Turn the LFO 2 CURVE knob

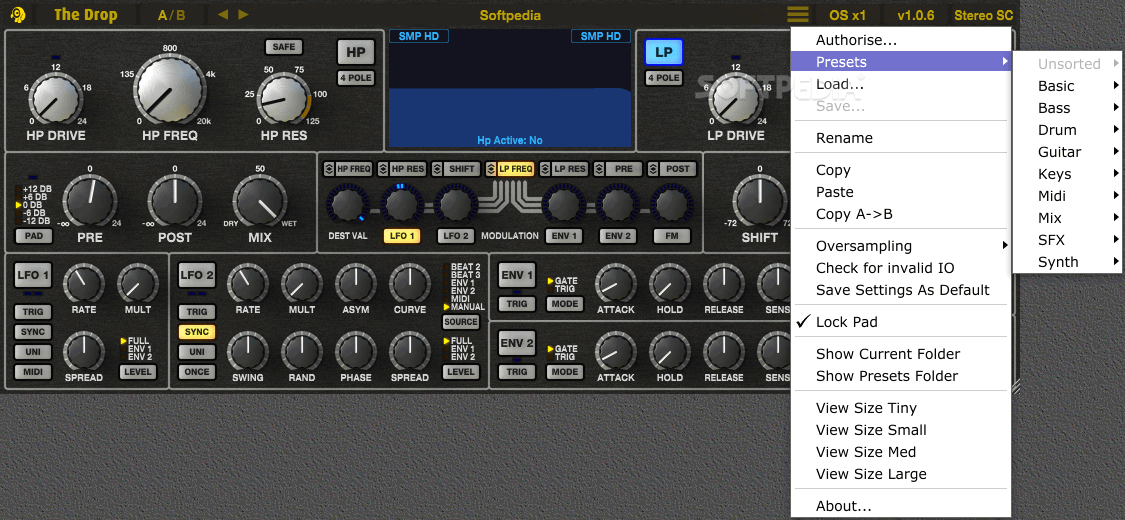(x=410, y=283)
